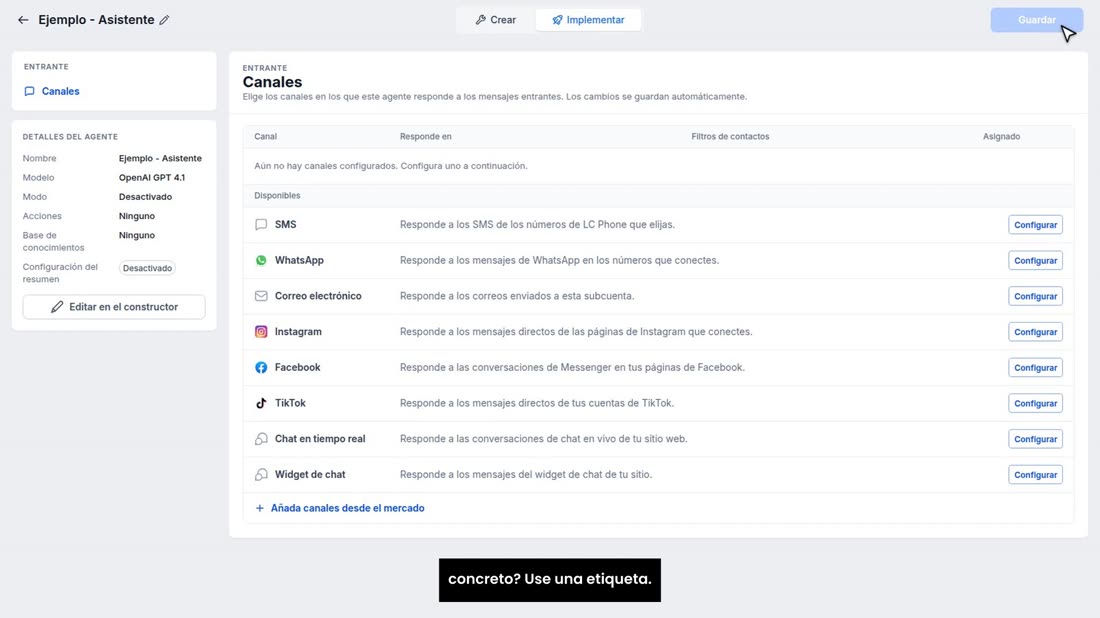Image resolution: width=1100 pixels, height=618 pixels.
Task: Click the WhatsApp channel name
Action: point(299,260)
